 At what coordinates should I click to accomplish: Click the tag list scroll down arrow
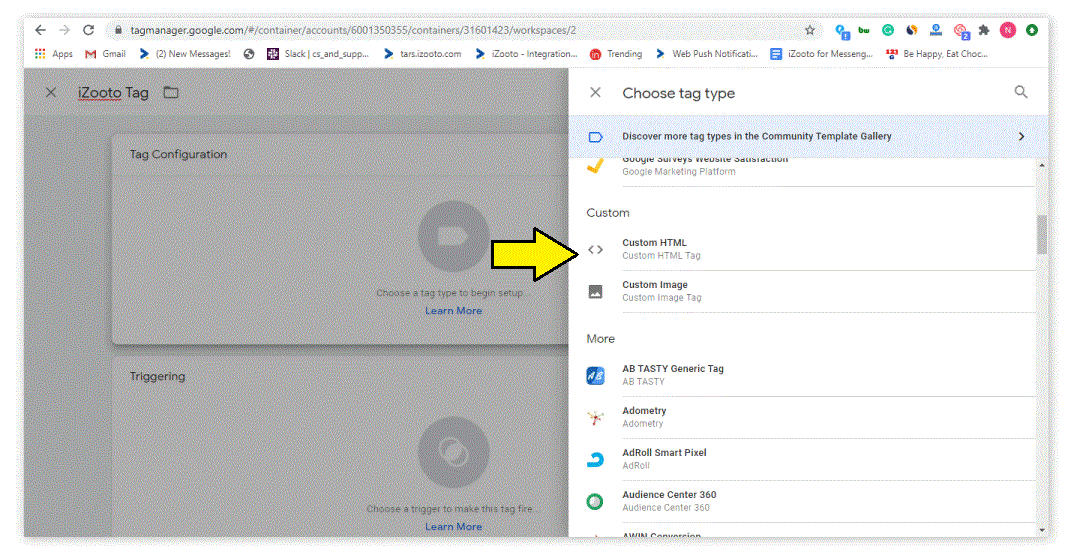[1042, 530]
